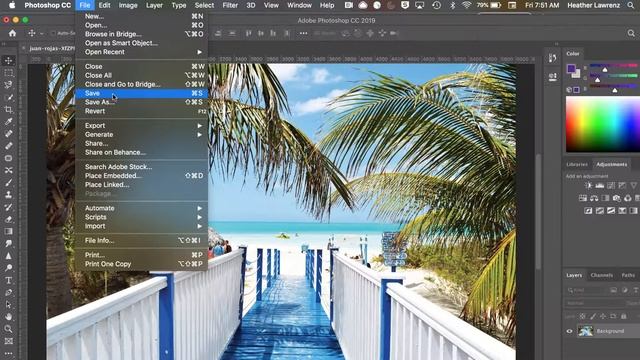This screenshot has height=360, width=640.
Task: Choose Revert in the File menu
Action: click(141, 111)
